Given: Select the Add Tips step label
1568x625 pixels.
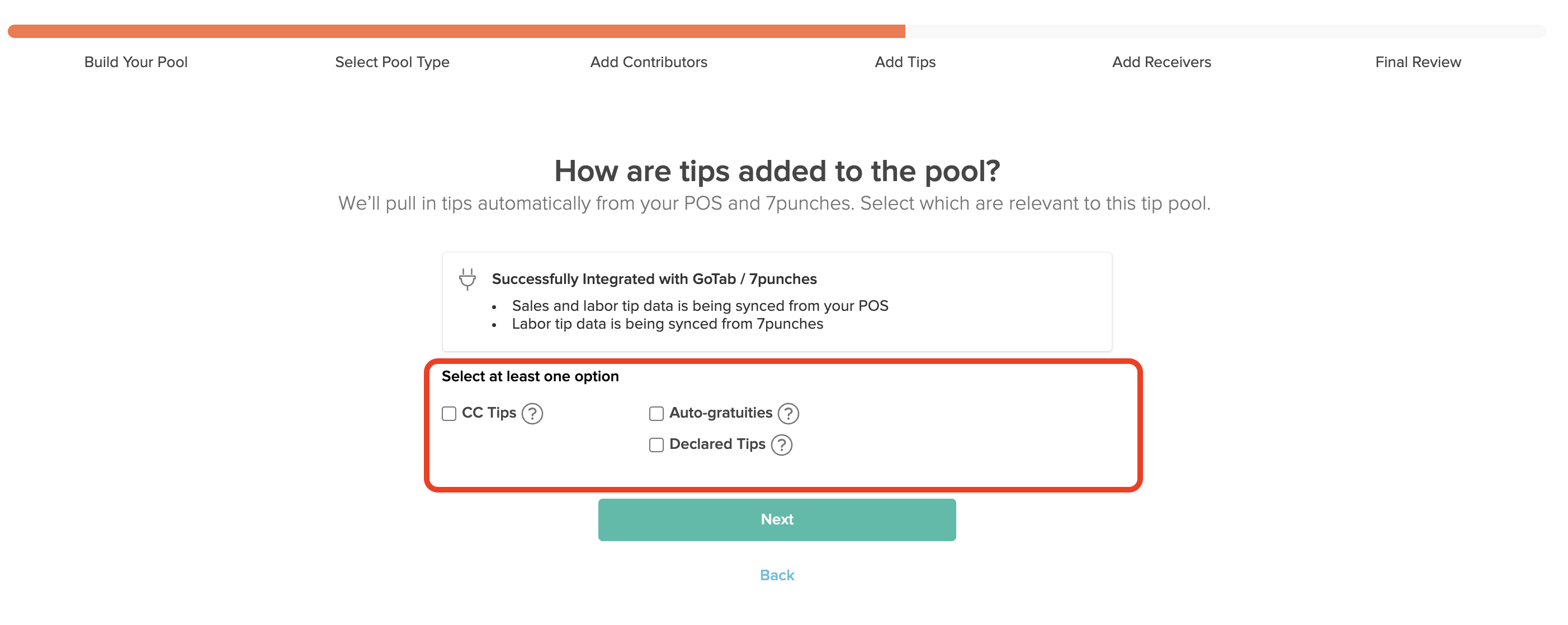Looking at the screenshot, I should 905,61.
